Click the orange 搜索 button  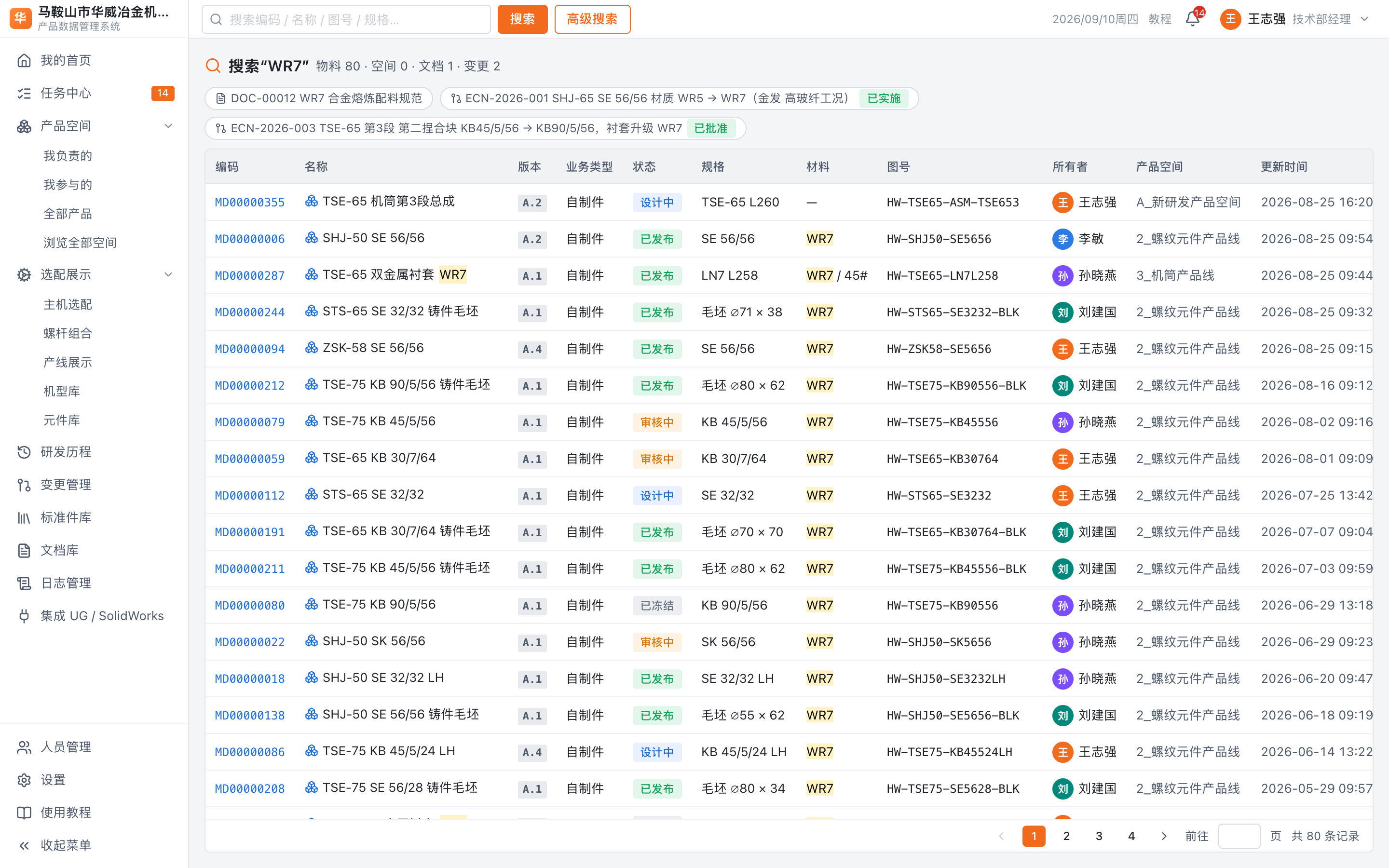click(x=522, y=19)
